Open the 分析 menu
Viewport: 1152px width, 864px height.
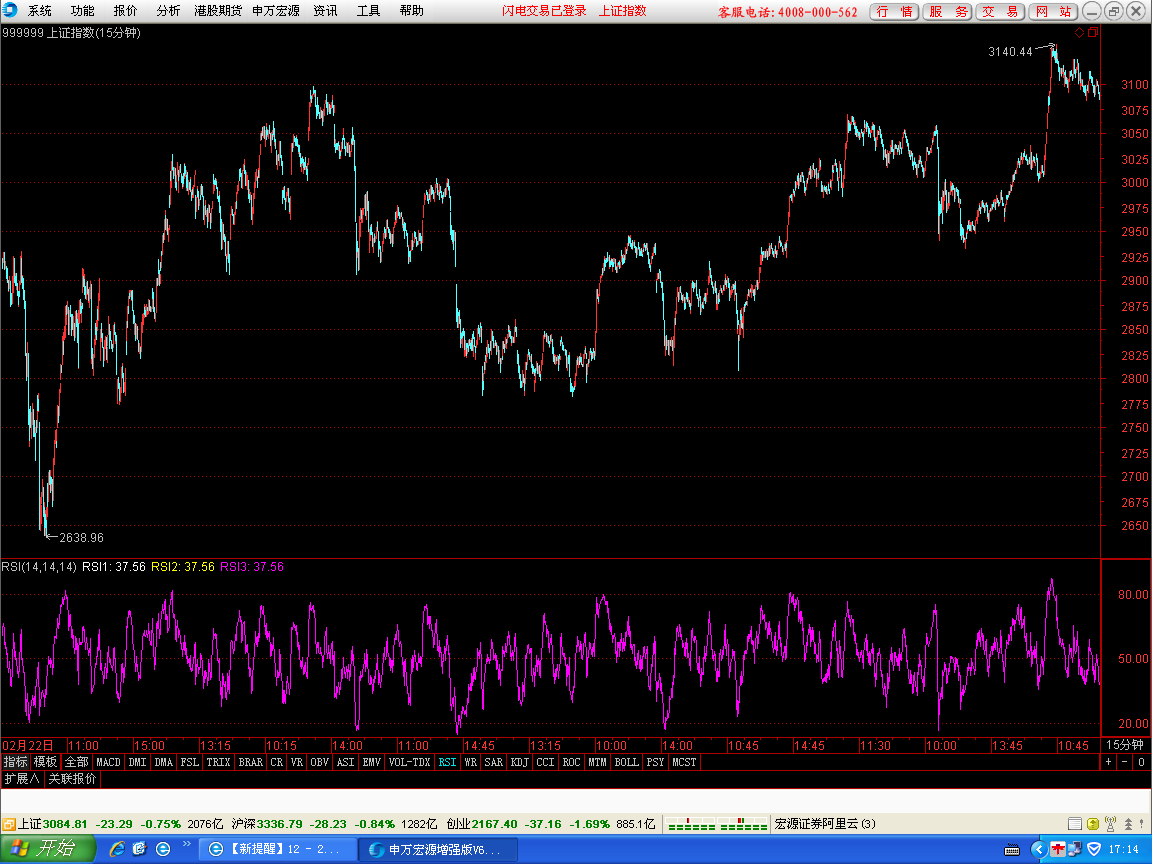pos(168,11)
